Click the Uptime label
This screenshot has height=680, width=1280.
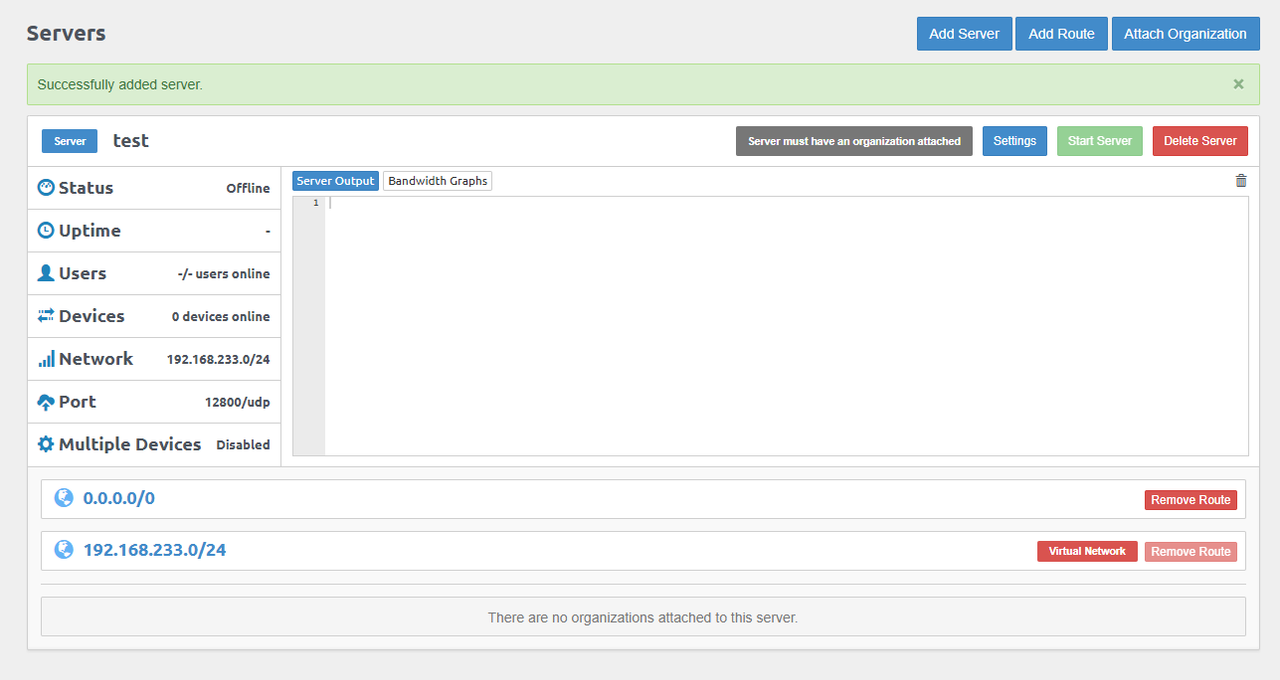point(90,231)
